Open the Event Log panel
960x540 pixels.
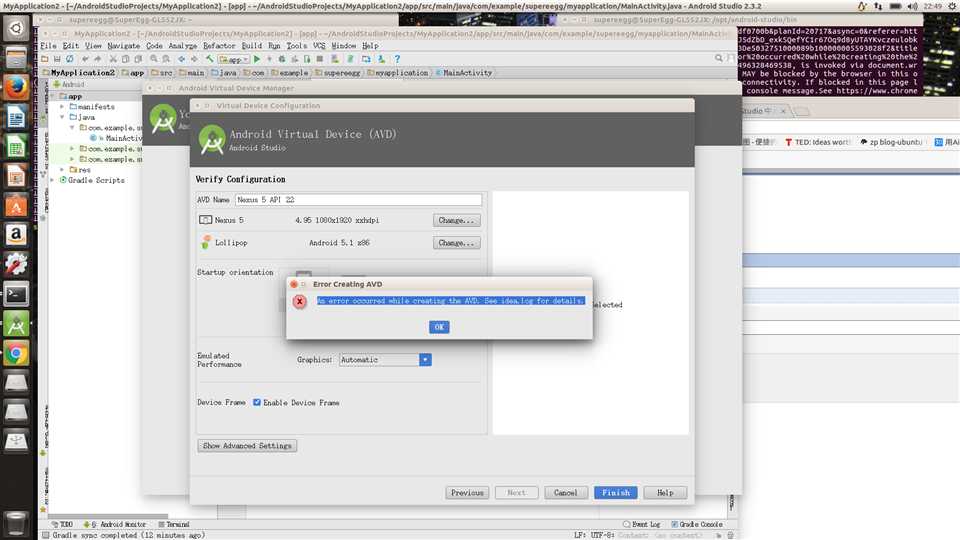642,524
